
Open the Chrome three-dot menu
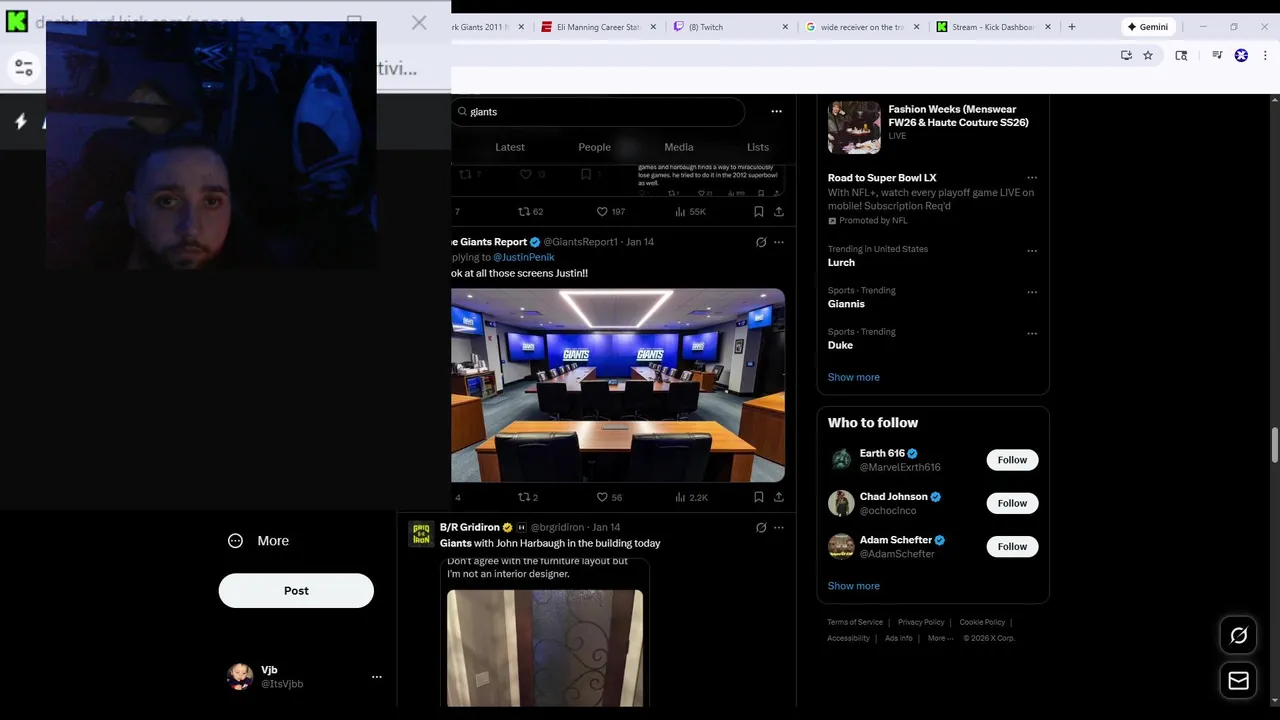tap(1265, 56)
